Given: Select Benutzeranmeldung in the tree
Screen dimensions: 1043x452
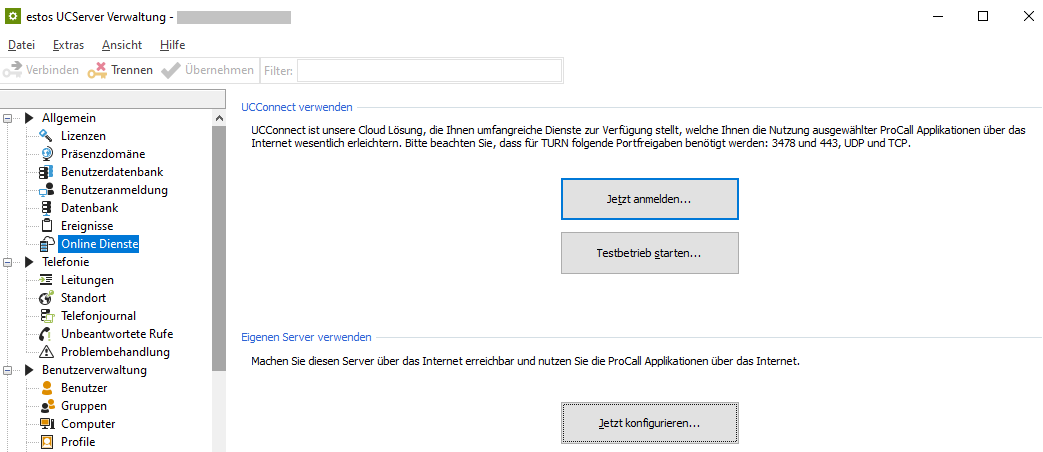Looking at the screenshot, I should pyautogui.click(x=114, y=189).
